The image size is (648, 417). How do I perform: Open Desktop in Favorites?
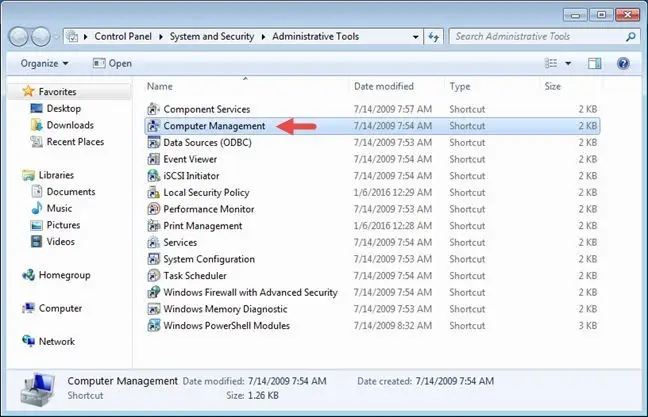coord(64,108)
